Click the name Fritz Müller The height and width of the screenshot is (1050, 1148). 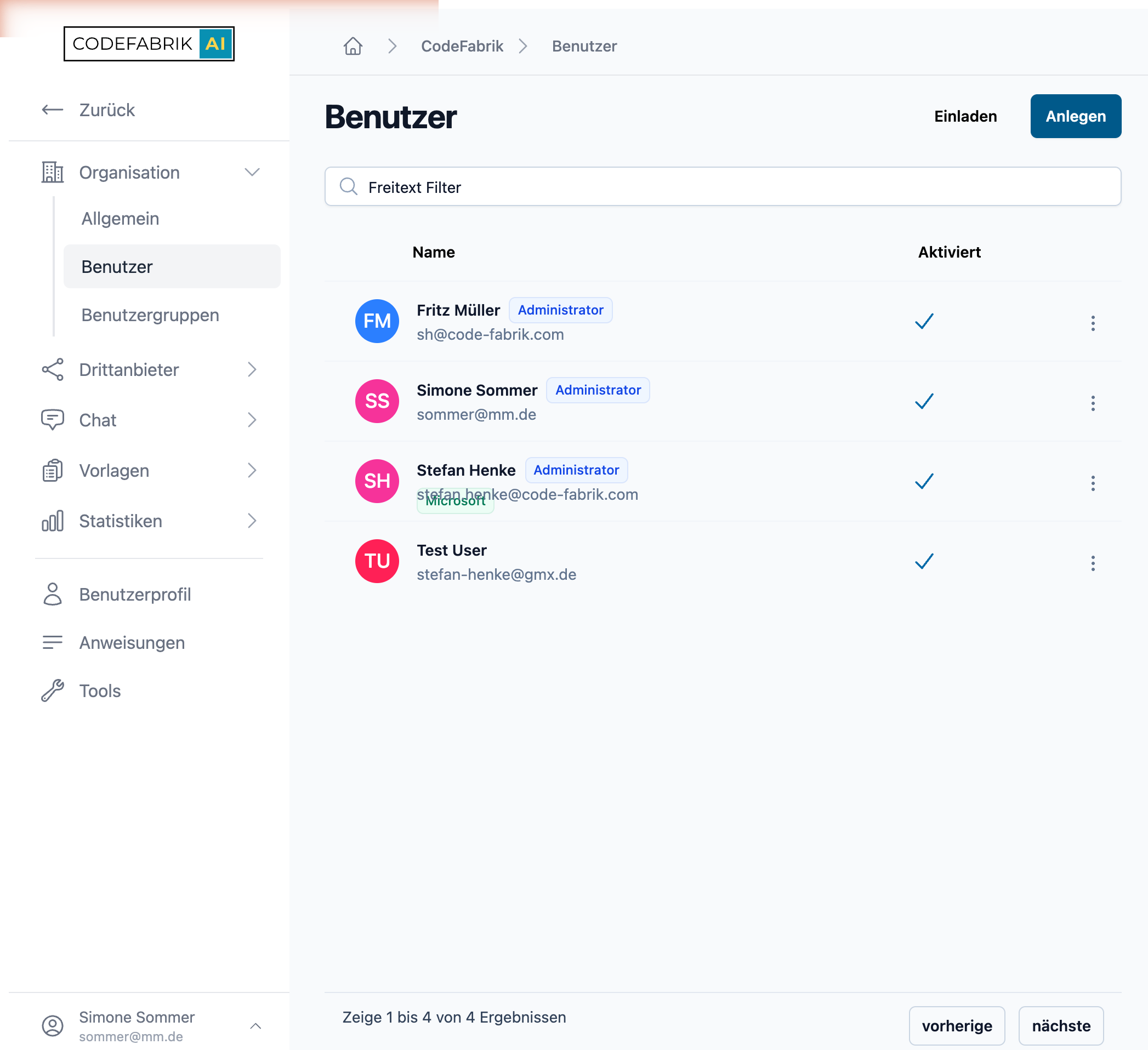click(x=458, y=310)
